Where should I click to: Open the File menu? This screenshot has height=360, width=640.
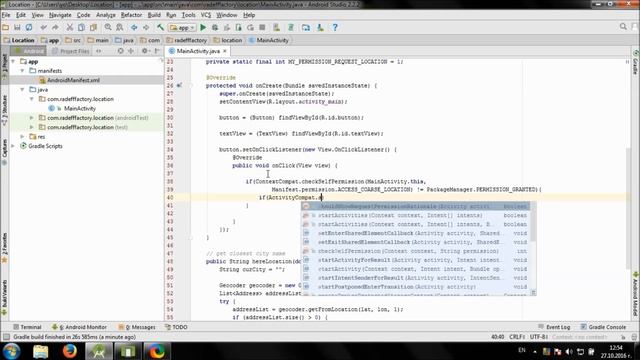6,15
